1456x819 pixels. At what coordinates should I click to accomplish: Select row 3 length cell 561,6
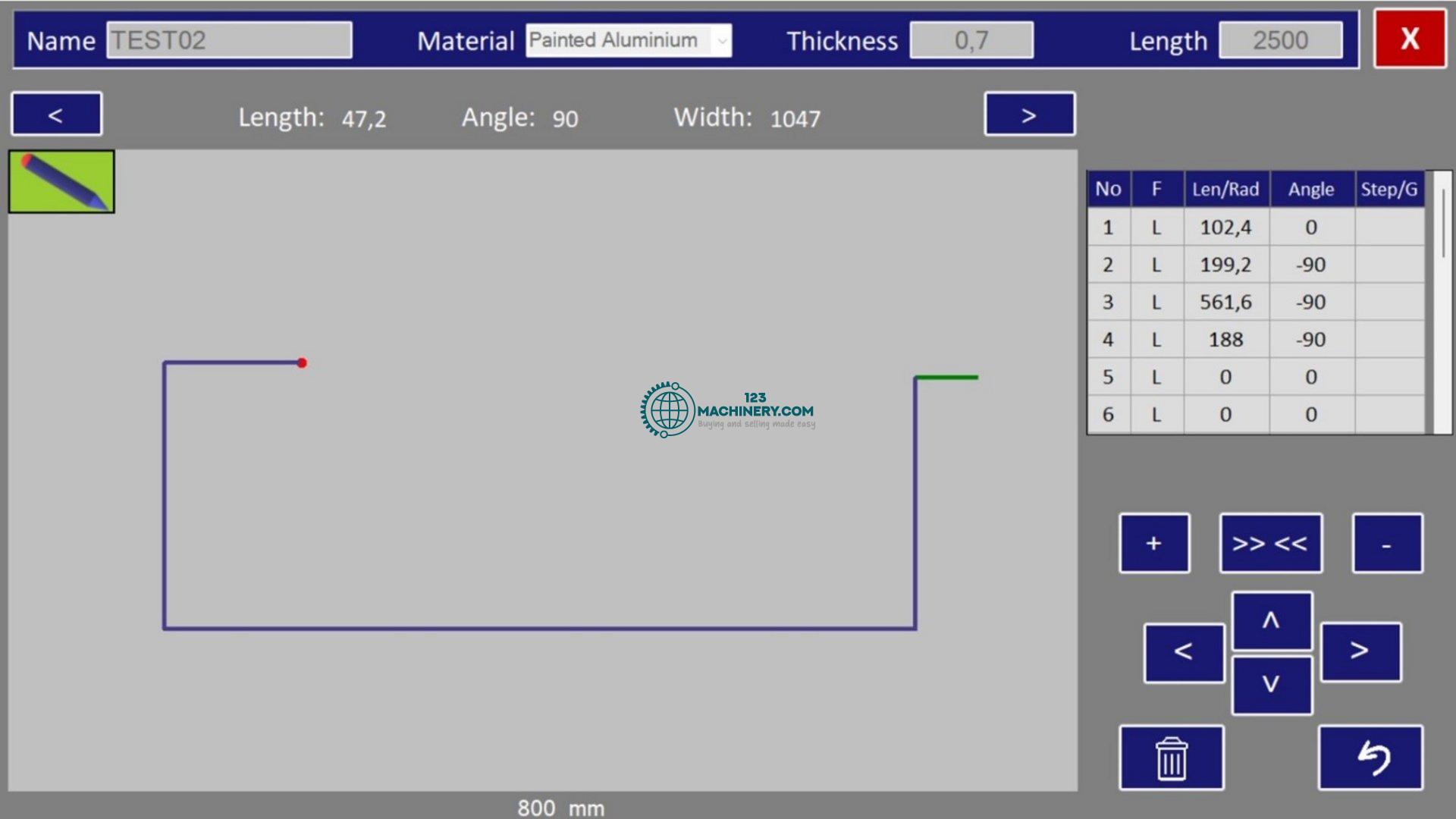[1225, 302]
